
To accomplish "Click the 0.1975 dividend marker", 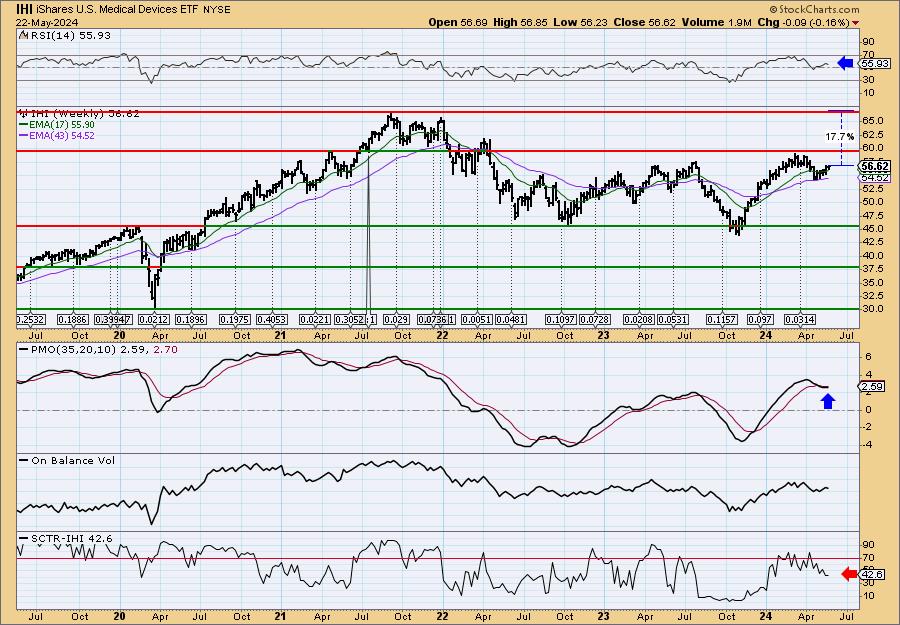I will point(235,319).
